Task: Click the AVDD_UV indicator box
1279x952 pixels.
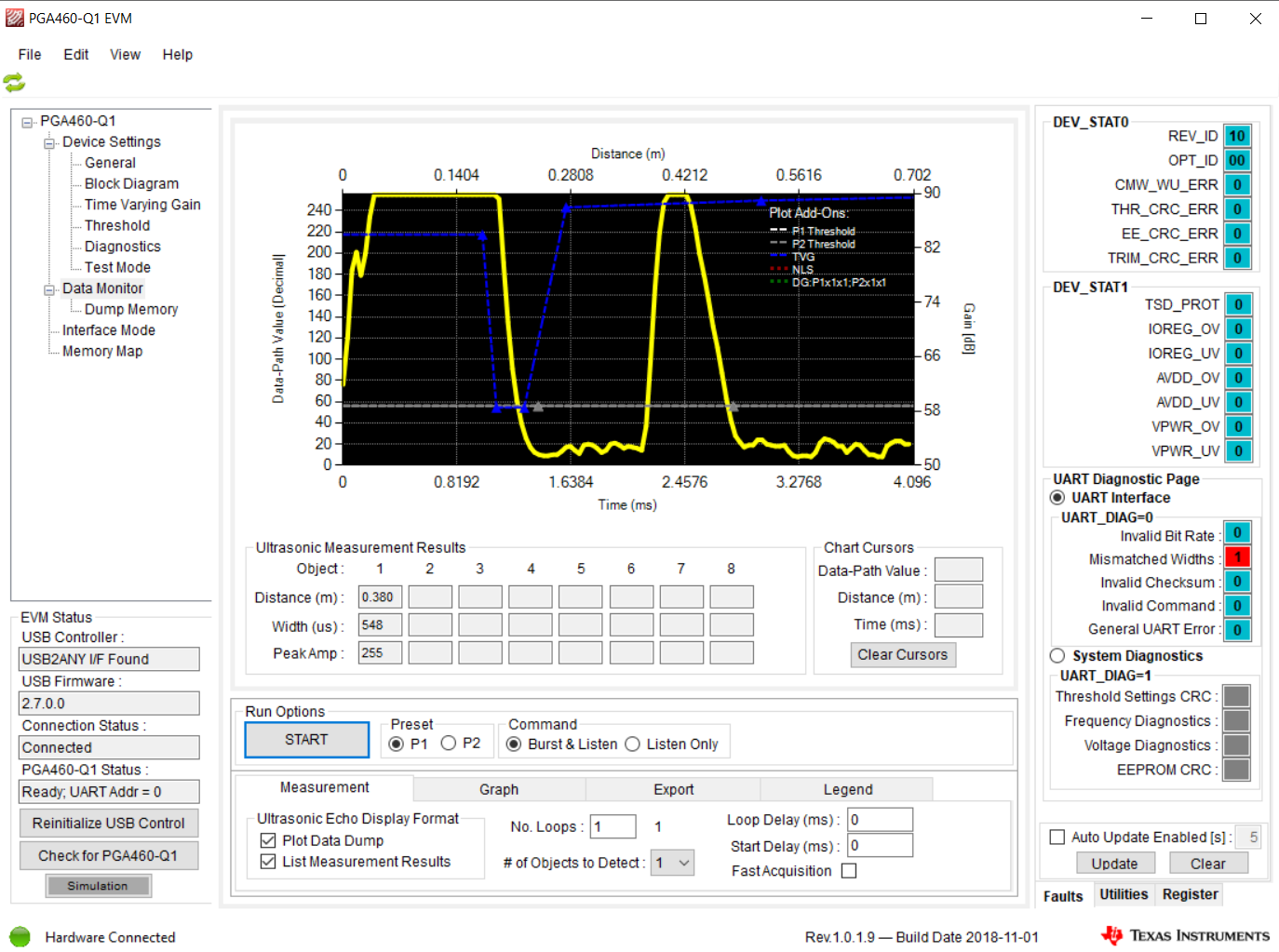Action: [x=1238, y=402]
